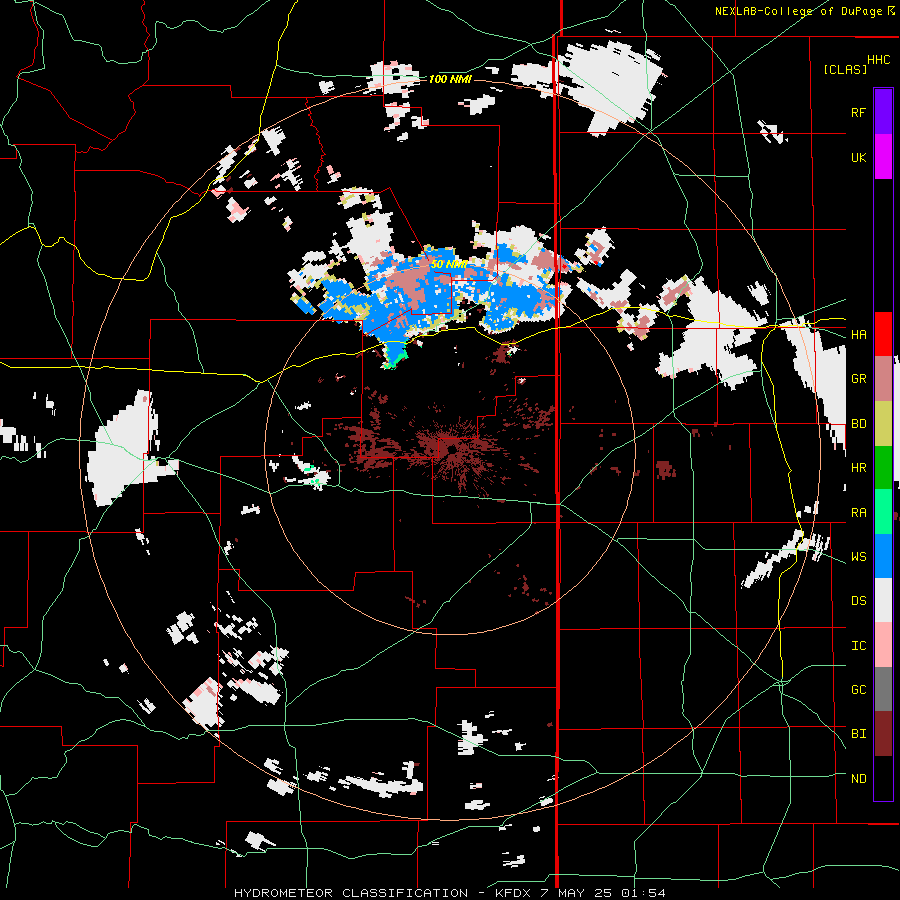
Task: Click the NEXLAB-College of DuPage watermark text
Action: 800,11
